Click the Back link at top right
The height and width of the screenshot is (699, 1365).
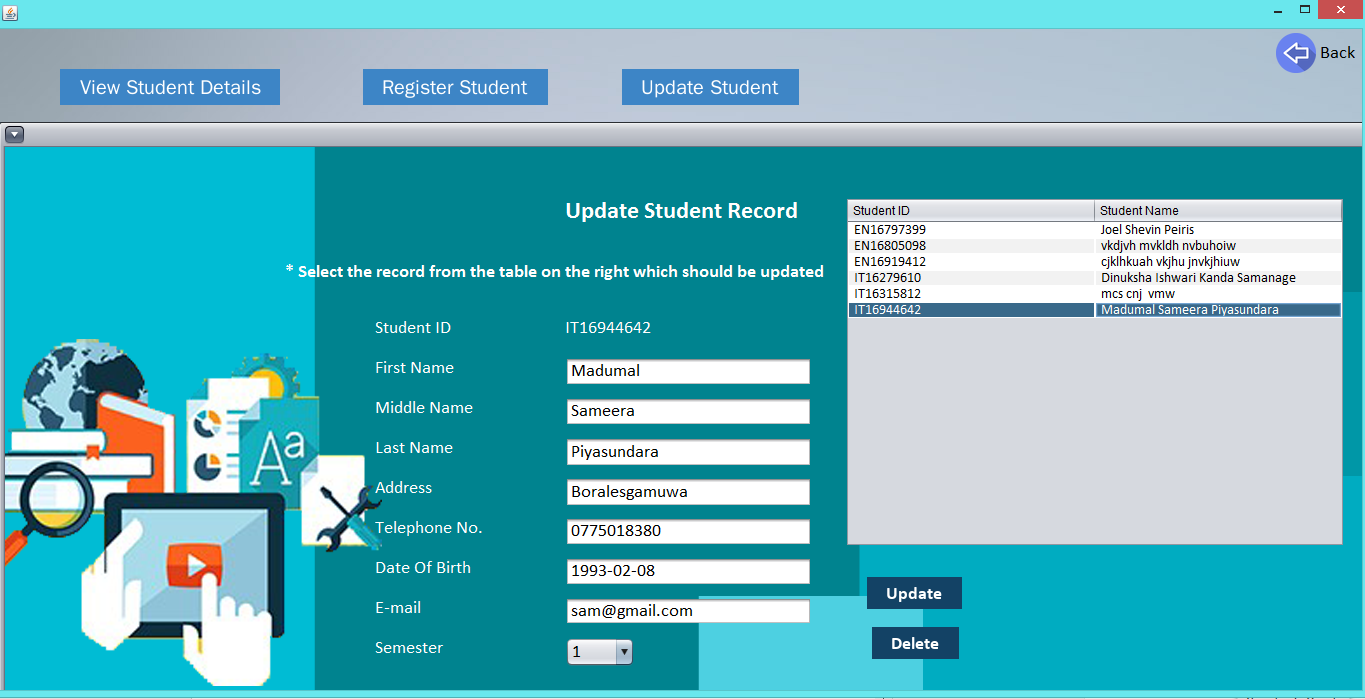tap(1337, 52)
